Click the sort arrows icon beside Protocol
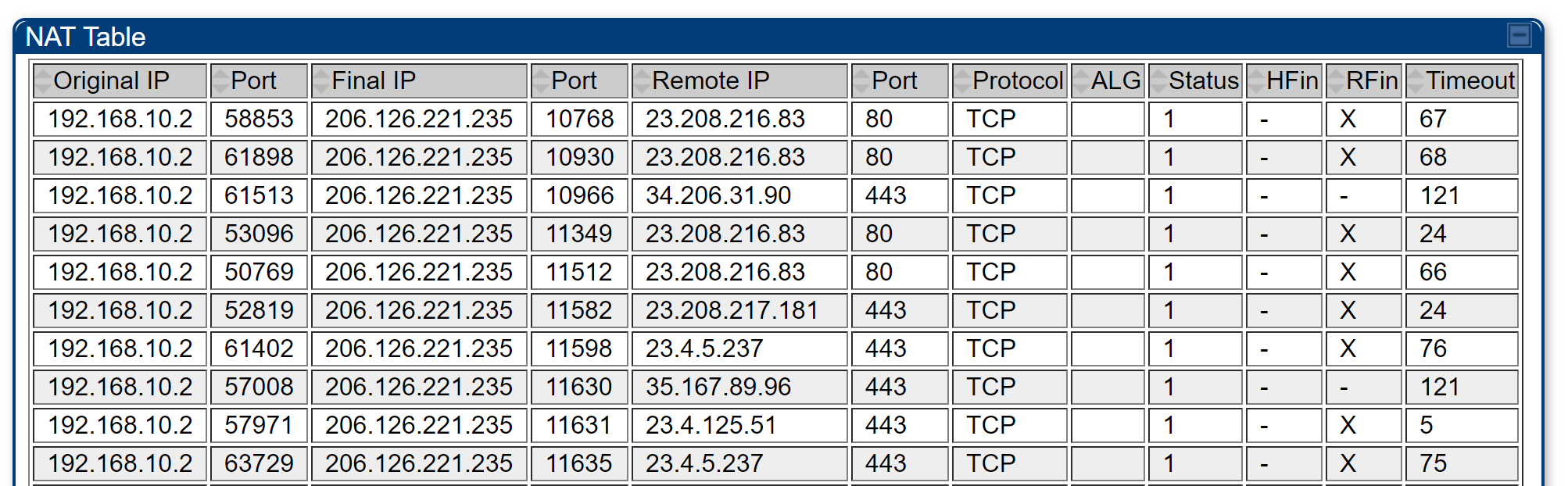This screenshot has width=1568, height=486. click(961, 80)
